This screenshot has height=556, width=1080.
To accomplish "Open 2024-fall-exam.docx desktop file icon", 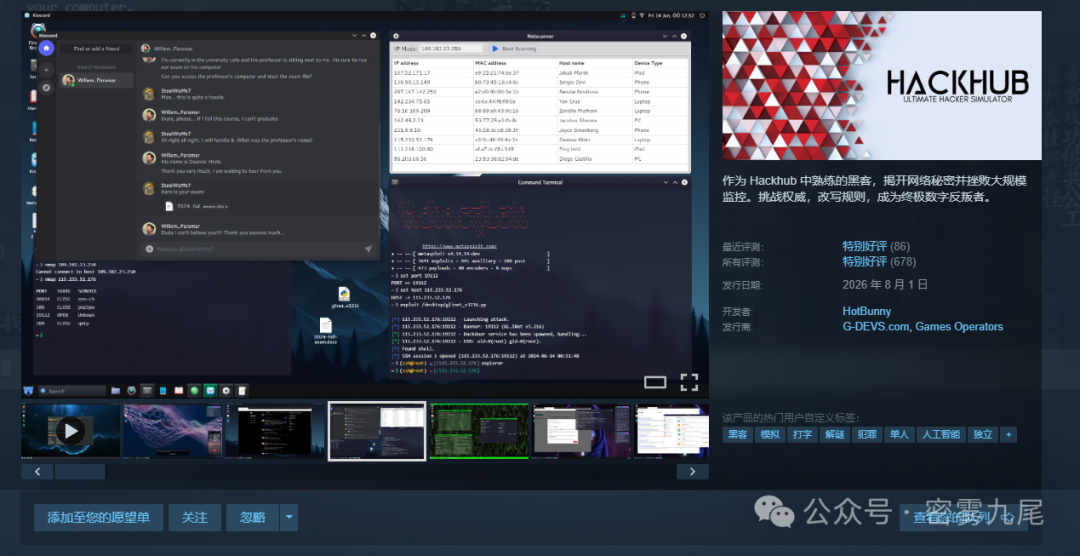I will 325,331.
